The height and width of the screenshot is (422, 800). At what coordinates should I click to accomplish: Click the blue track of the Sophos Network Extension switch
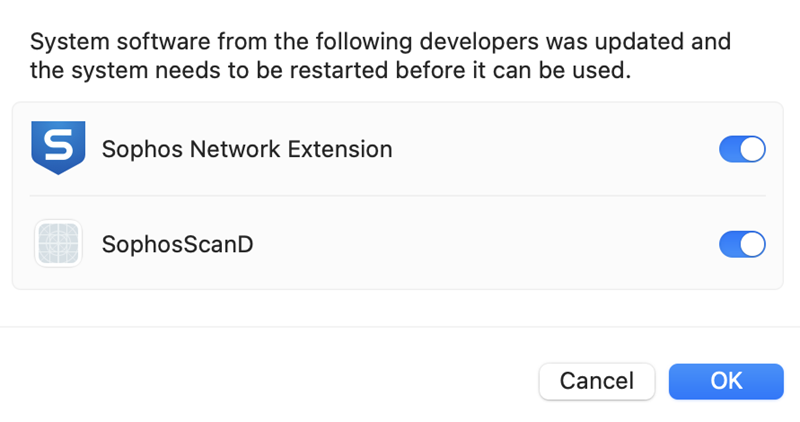point(729,149)
